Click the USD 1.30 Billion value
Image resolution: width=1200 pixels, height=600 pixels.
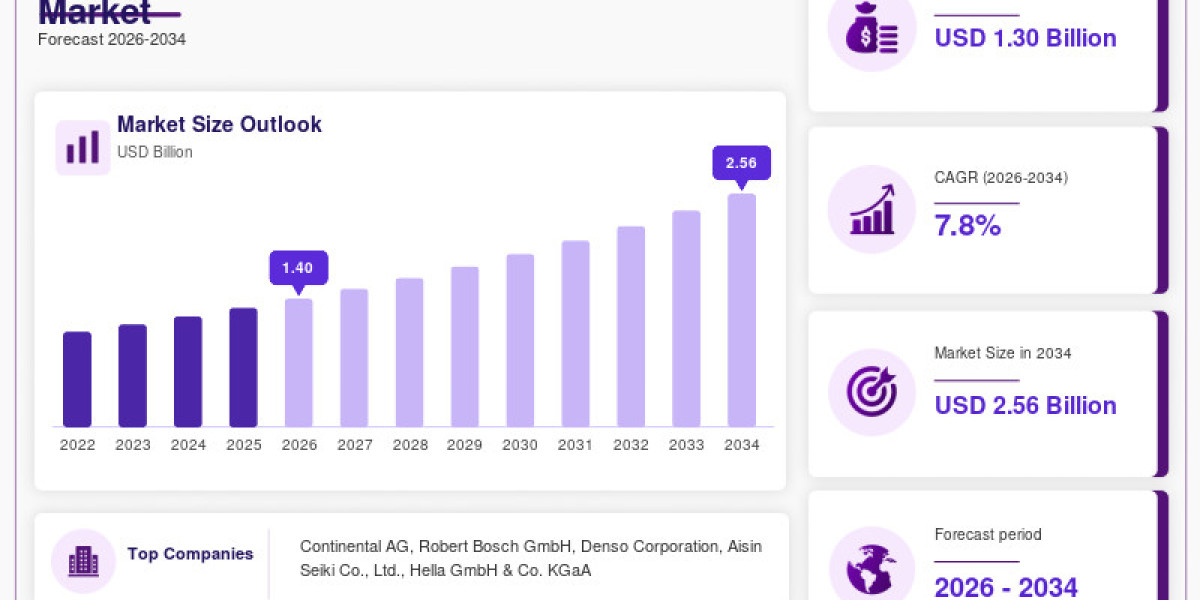point(1025,38)
